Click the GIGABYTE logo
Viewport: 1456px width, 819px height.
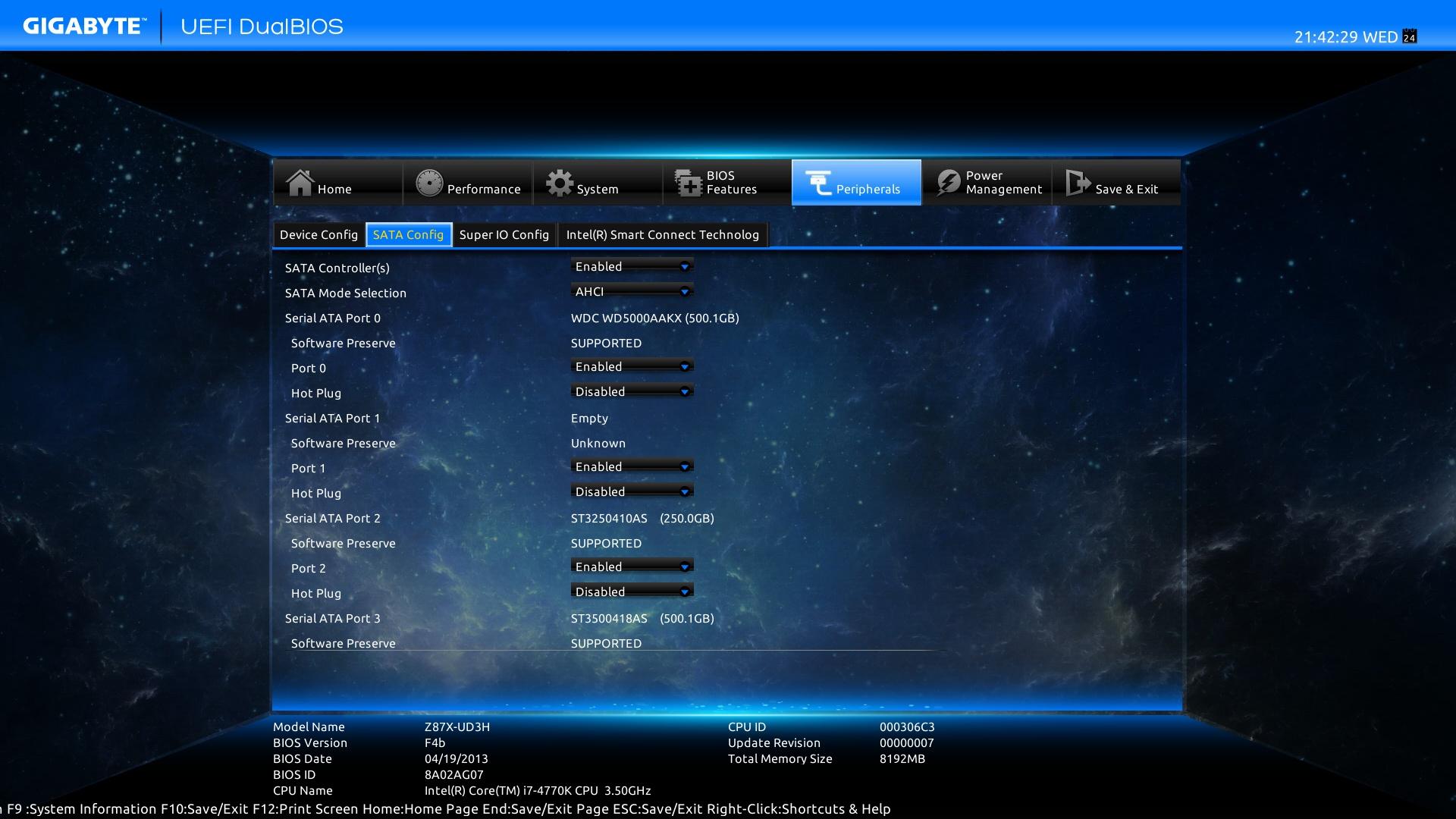84,27
